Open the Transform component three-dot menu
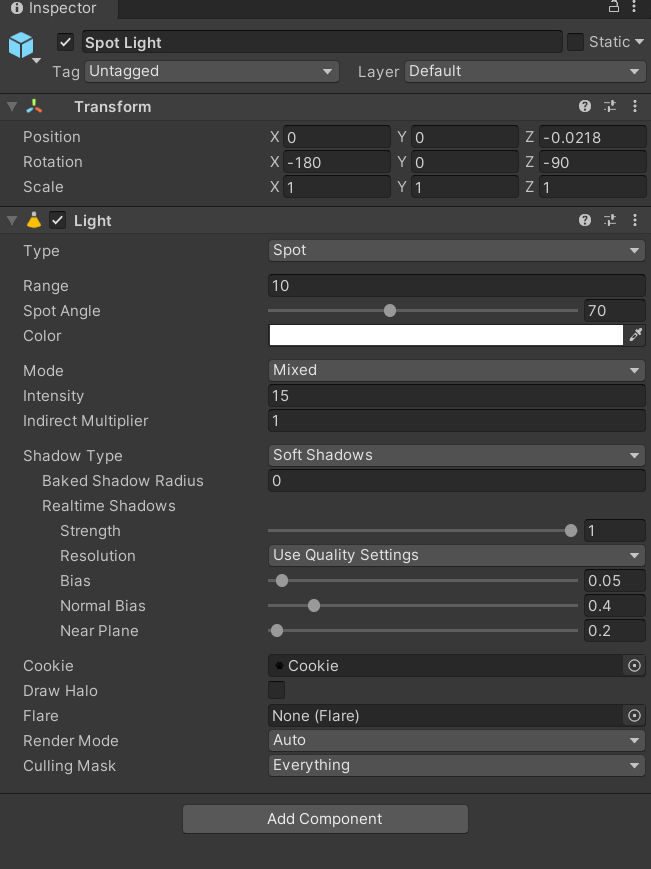Screen dimensions: 651x869 [635, 106]
